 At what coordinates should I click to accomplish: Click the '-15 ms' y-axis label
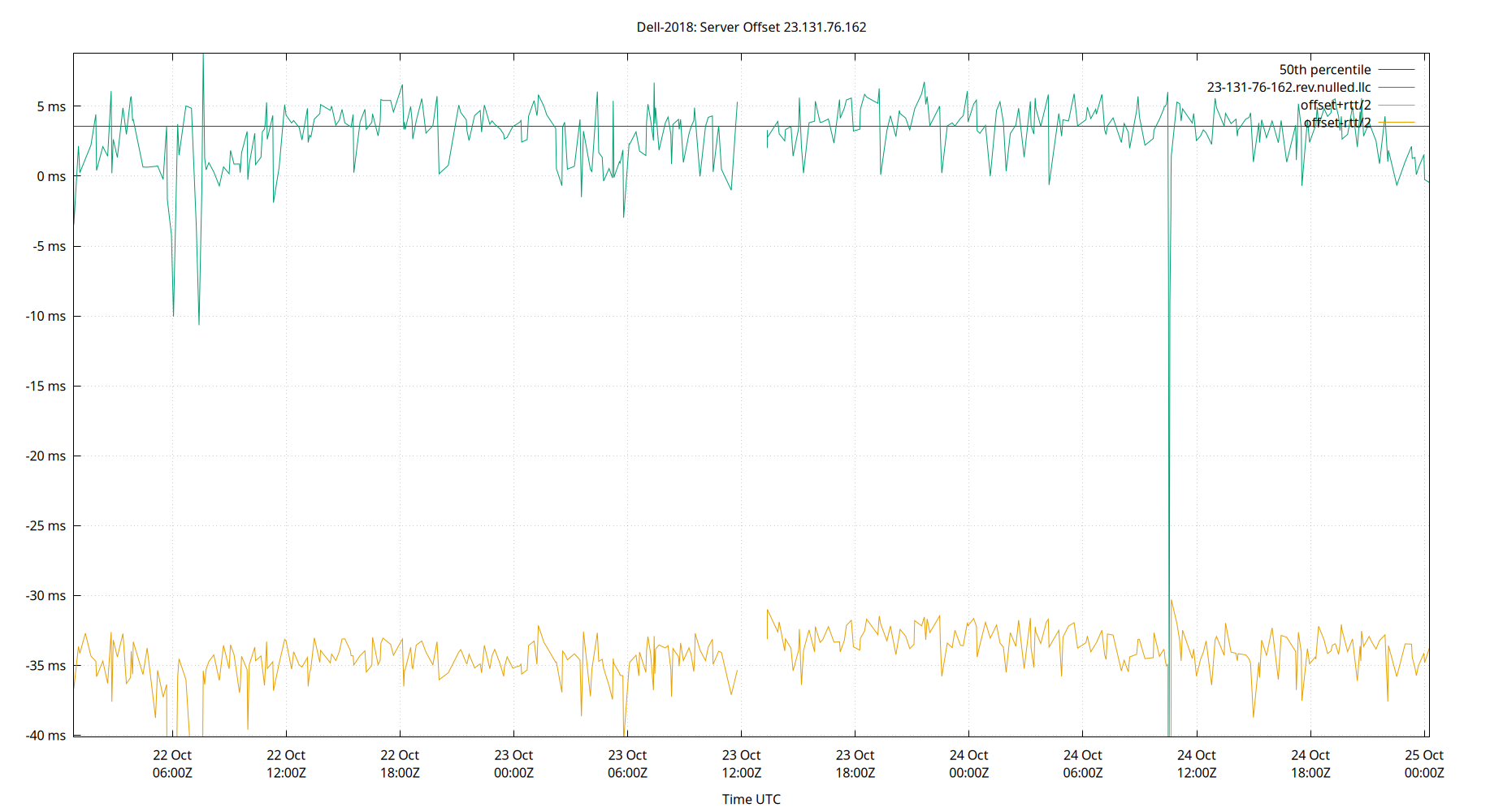46,386
